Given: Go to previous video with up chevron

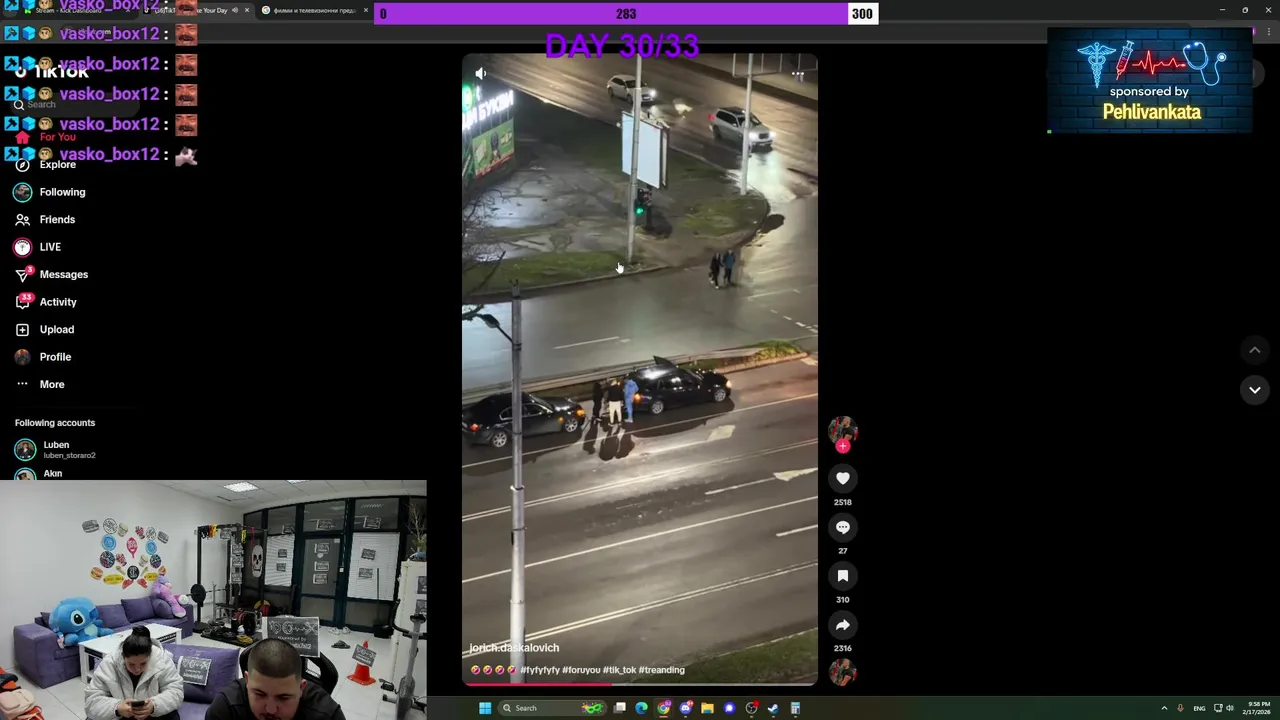Looking at the screenshot, I should tap(1254, 350).
